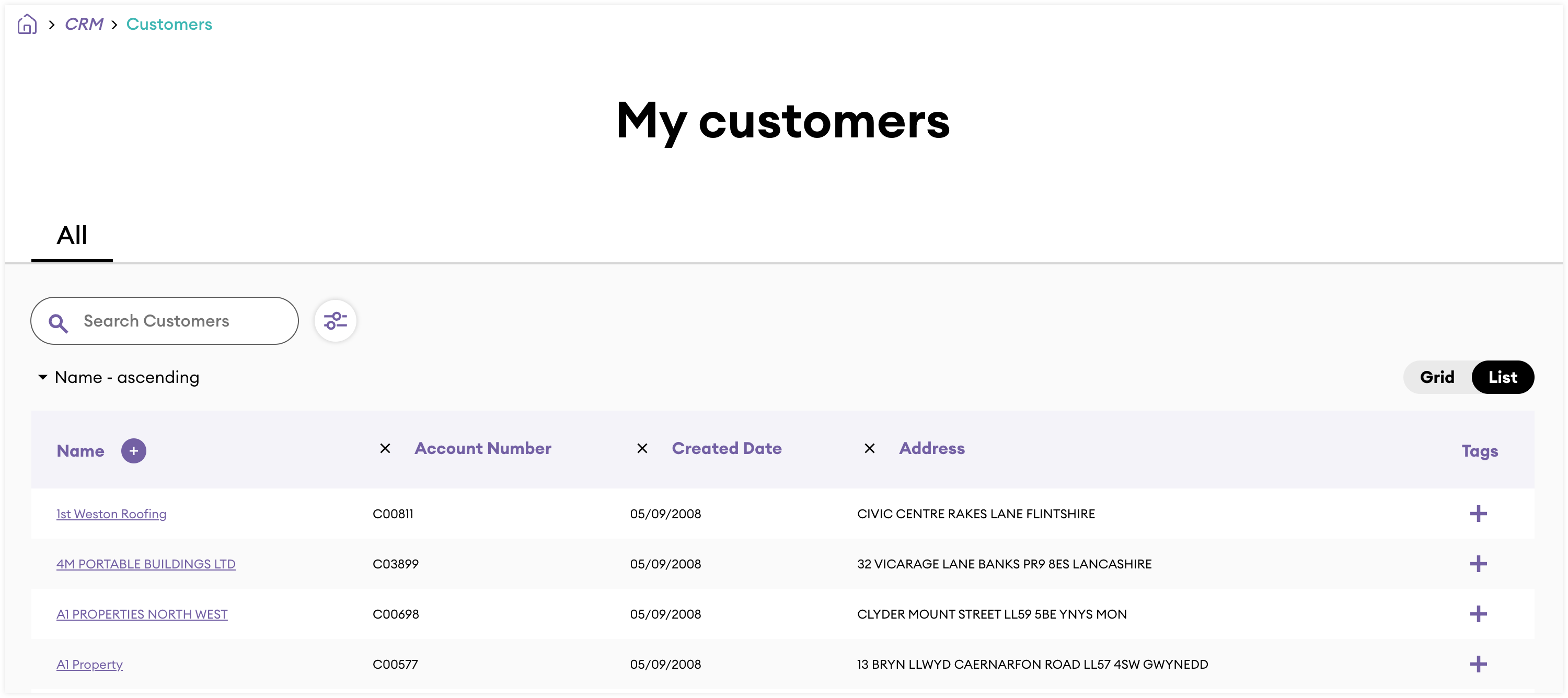Screen dimensions: 1568x698
Task: Click address CIVIC CENTRE RAKES LANE FLINTSHIRE
Action: pyautogui.click(x=976, y=514)
